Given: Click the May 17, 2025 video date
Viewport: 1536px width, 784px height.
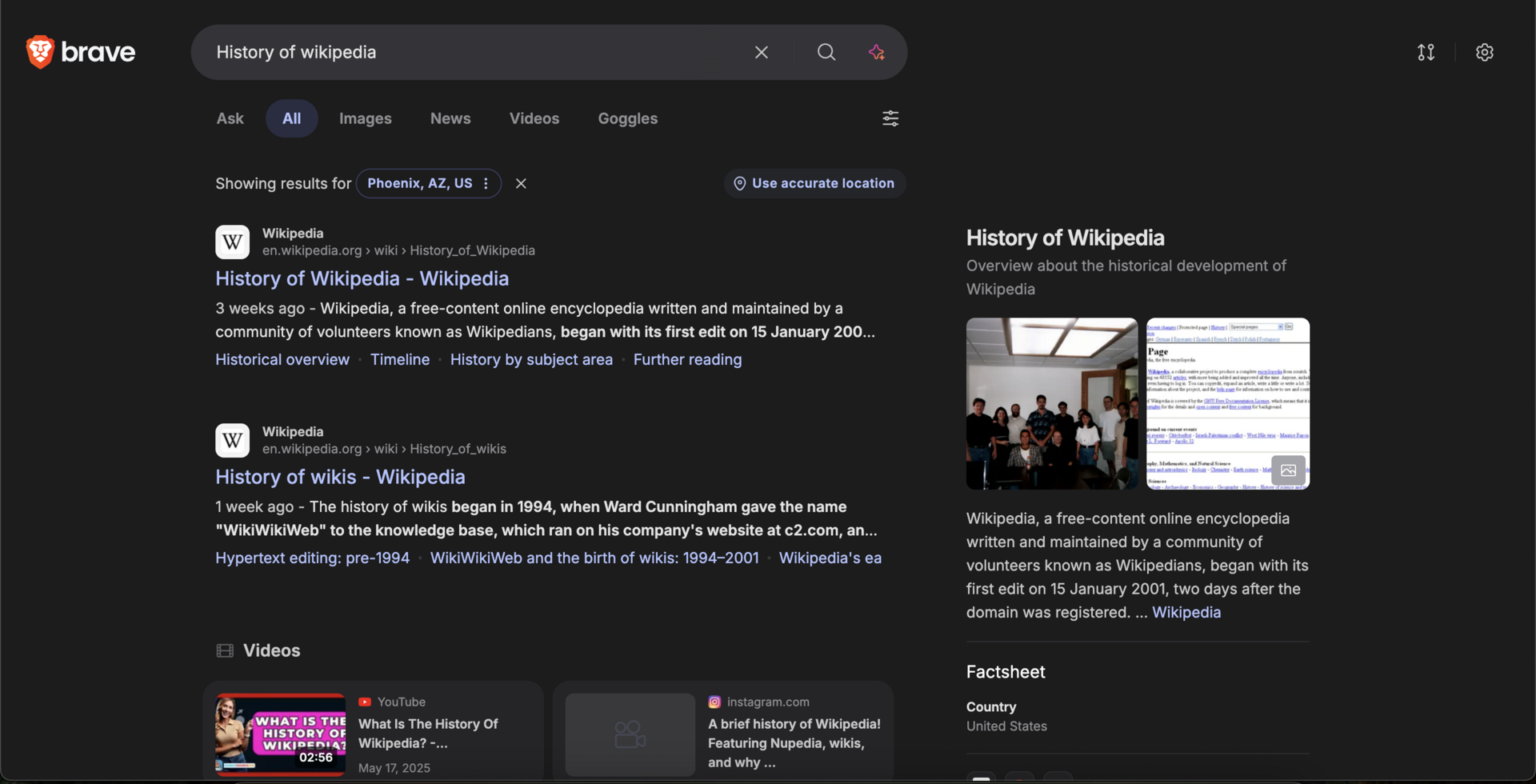Looking at the screenshot, I should point(394,768).
